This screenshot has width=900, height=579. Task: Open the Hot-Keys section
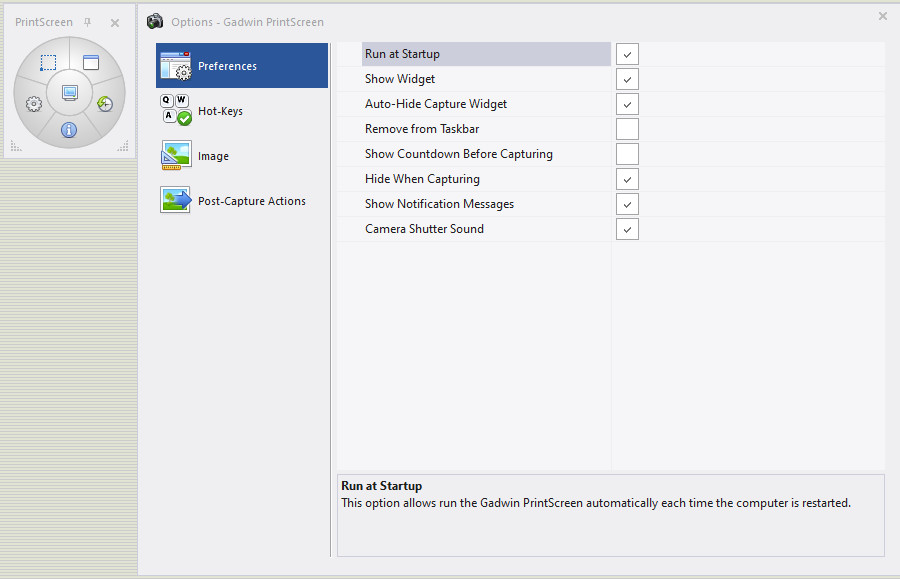(x=242, y=111)
